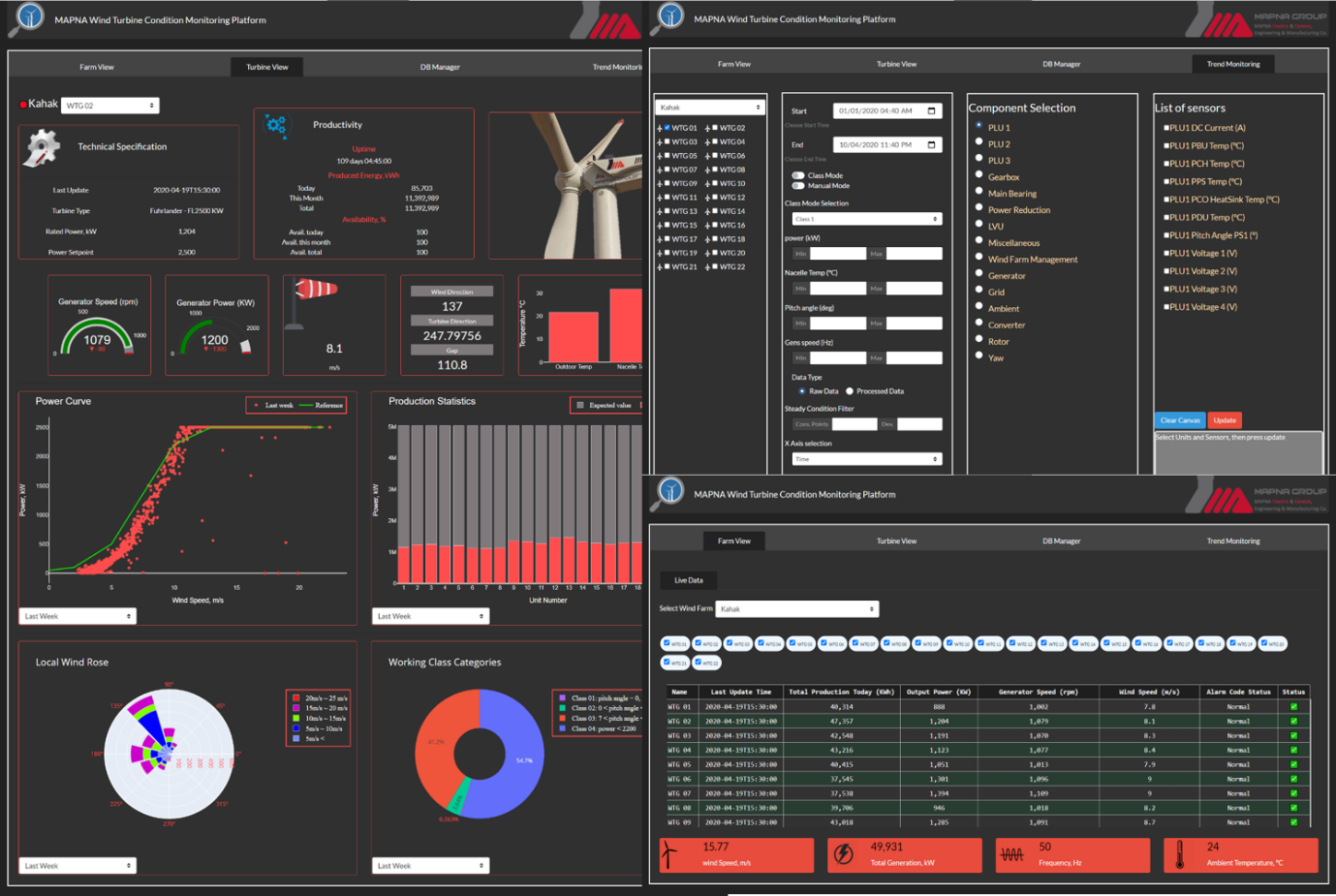1336x896 pixels.
Task: Check the PLU1 Pitch Angle PS1 sensor
Action: pyautogui.click(x=1166, y=235)
